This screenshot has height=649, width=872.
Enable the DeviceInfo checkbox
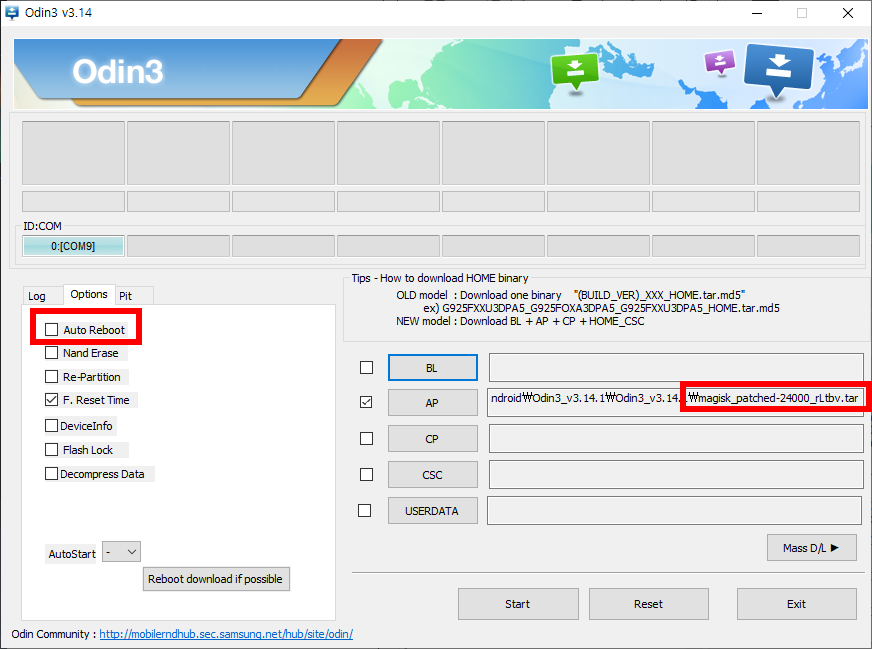[51, 426]
